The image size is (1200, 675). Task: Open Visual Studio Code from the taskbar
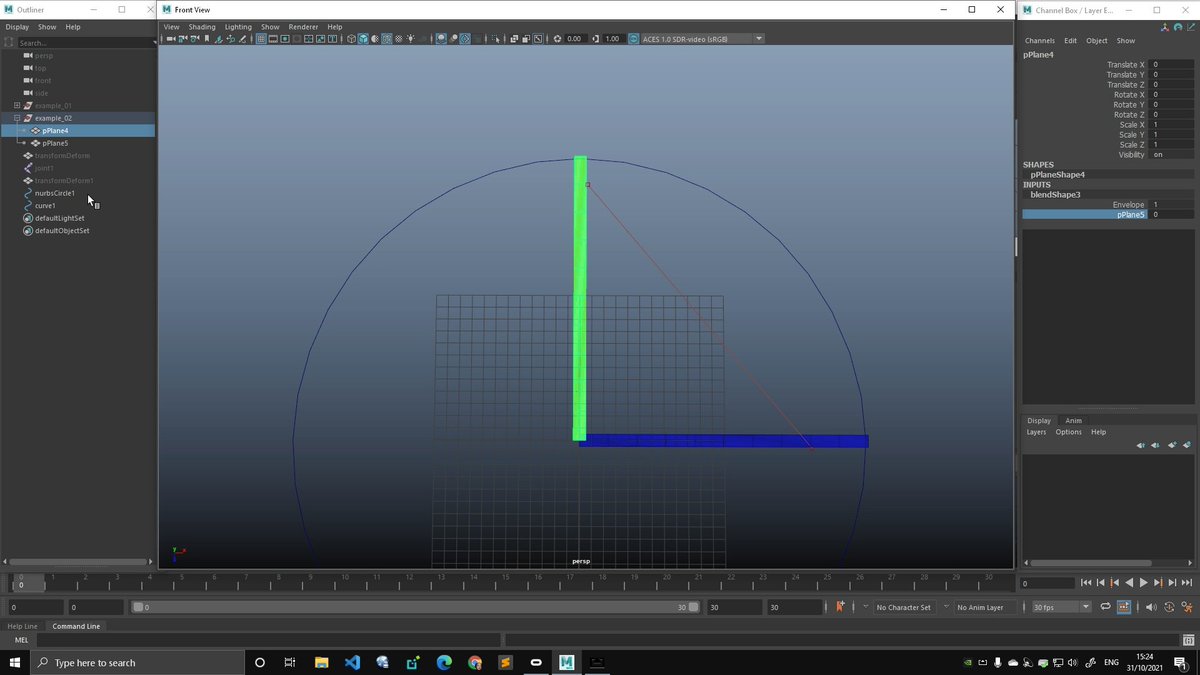pos(351,662)
